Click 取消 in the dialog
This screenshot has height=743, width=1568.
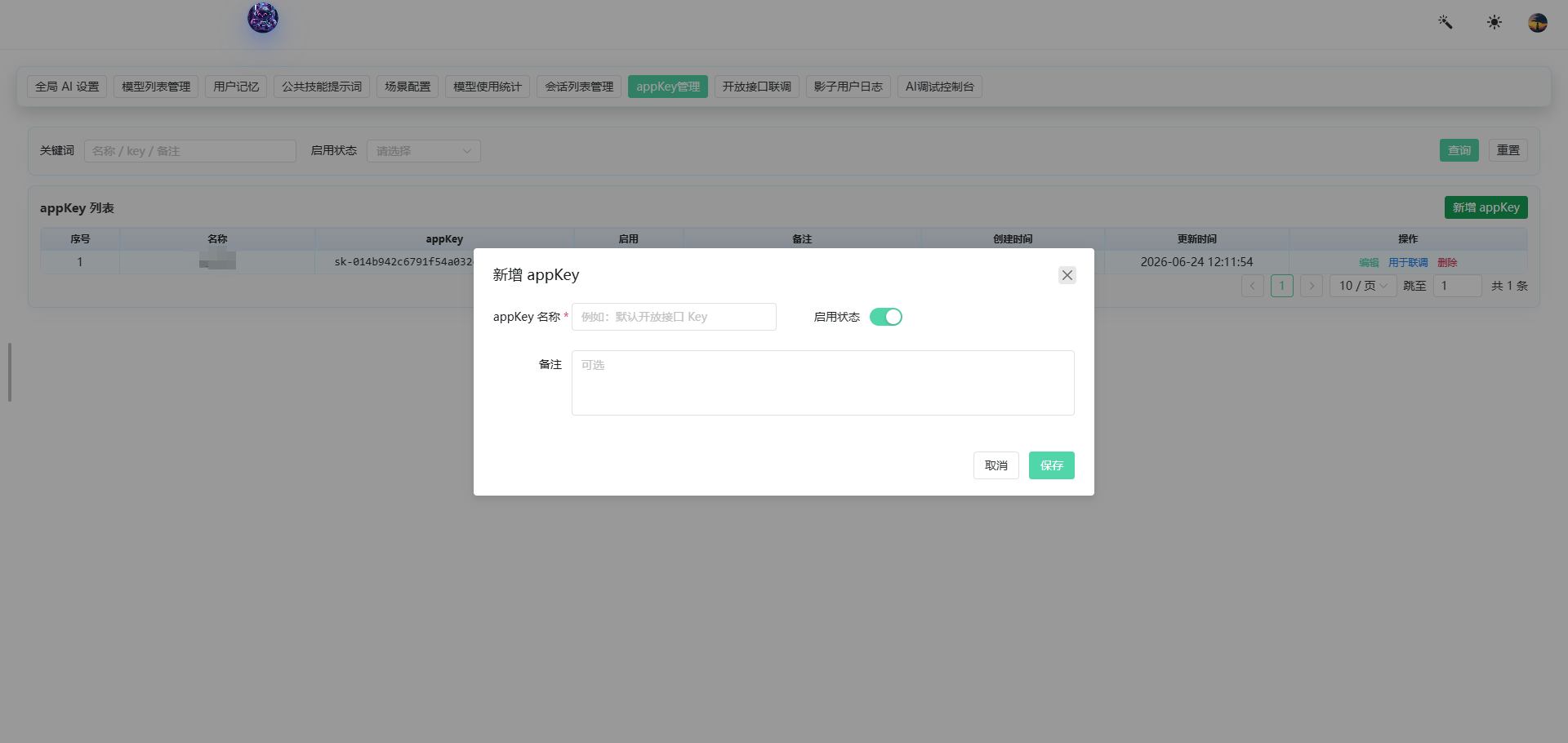(x=996, y=465)
